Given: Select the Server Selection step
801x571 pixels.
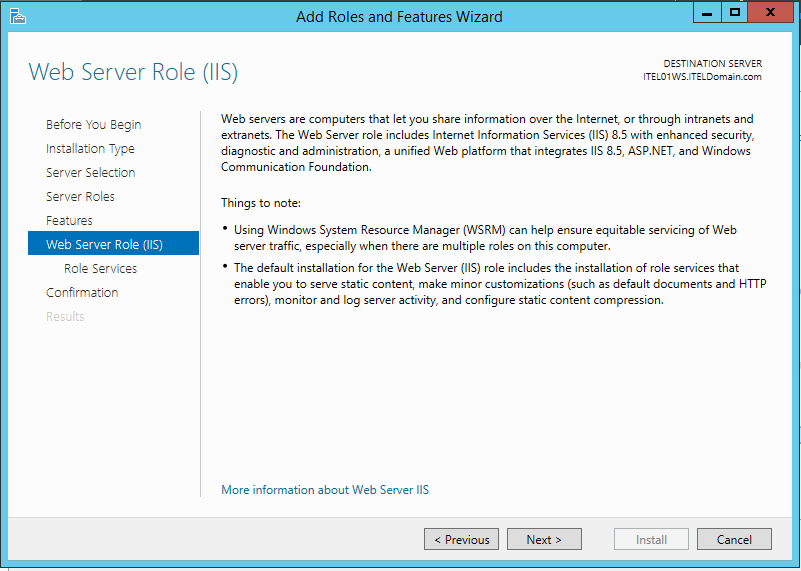Looking at the screenshot, I should pyautogui.click(x=90, y=173).
